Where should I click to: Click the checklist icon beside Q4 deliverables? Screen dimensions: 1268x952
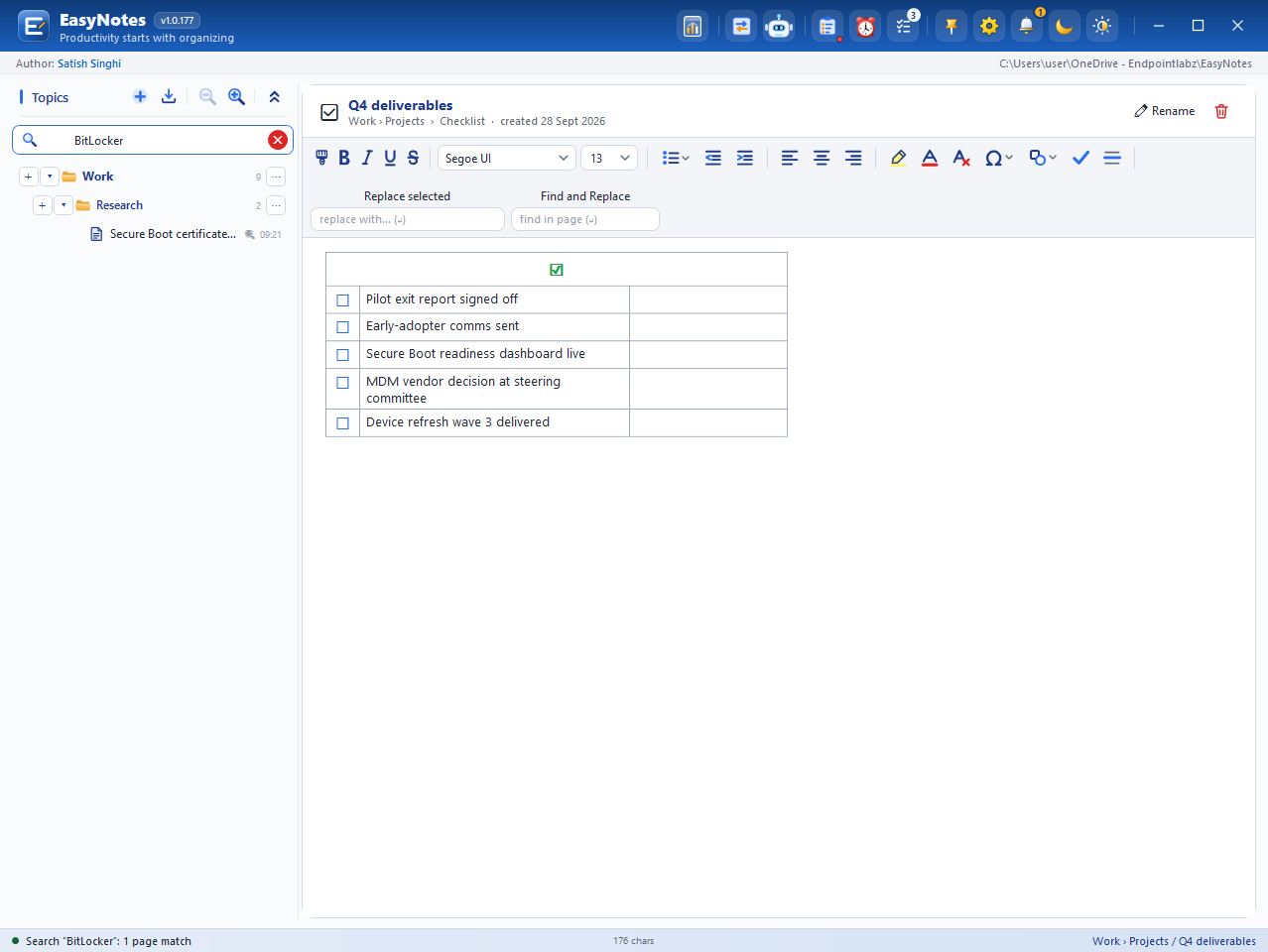(329, 112)
